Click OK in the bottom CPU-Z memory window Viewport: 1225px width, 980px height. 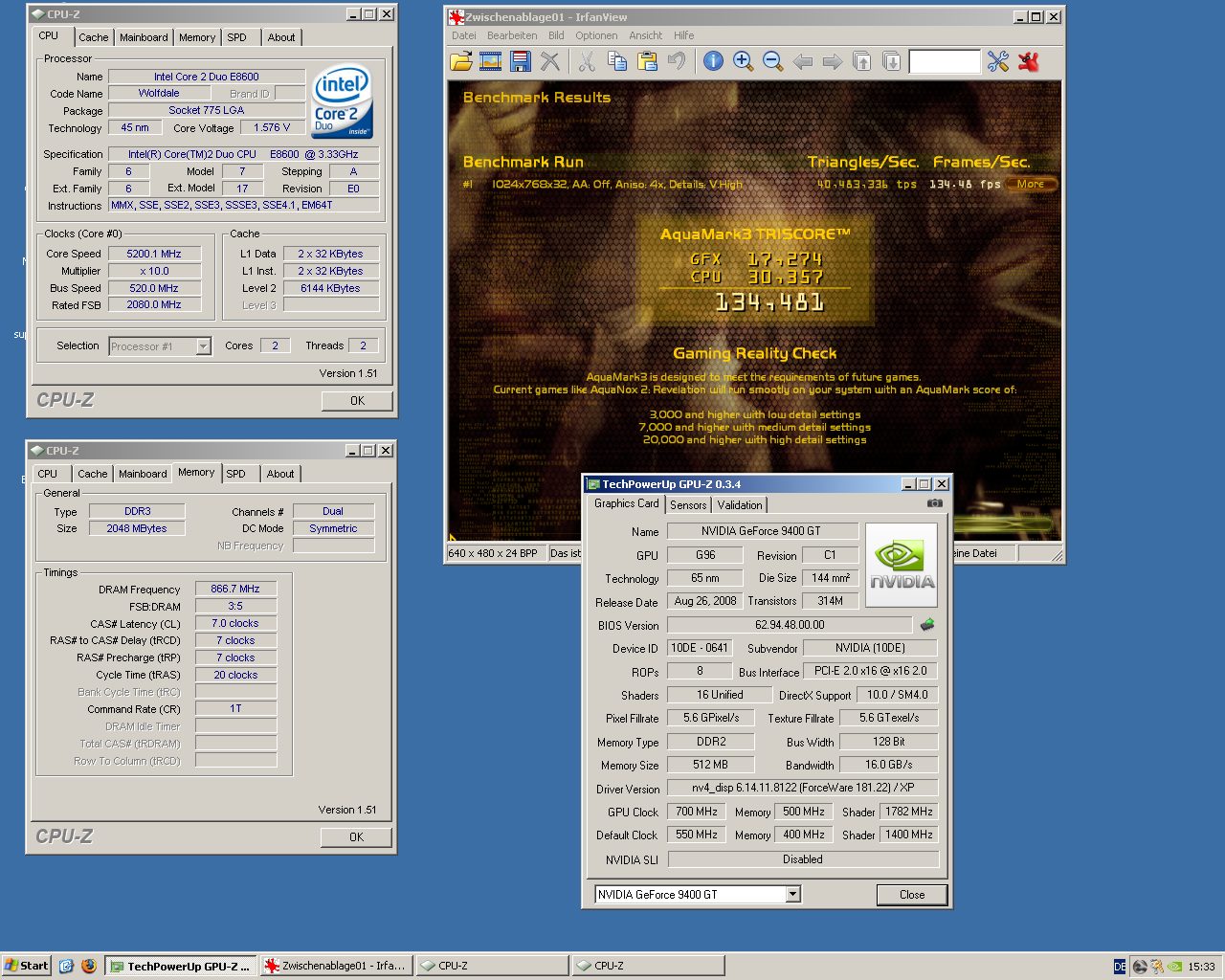(x=356, y=836)
